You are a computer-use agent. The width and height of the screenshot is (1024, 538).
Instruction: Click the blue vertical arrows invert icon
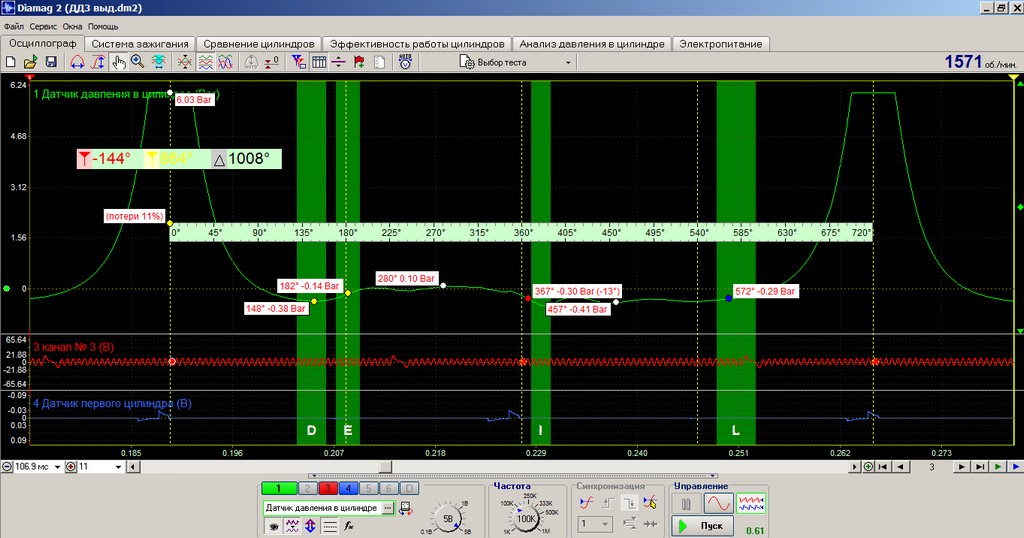[x=310, y=526]
